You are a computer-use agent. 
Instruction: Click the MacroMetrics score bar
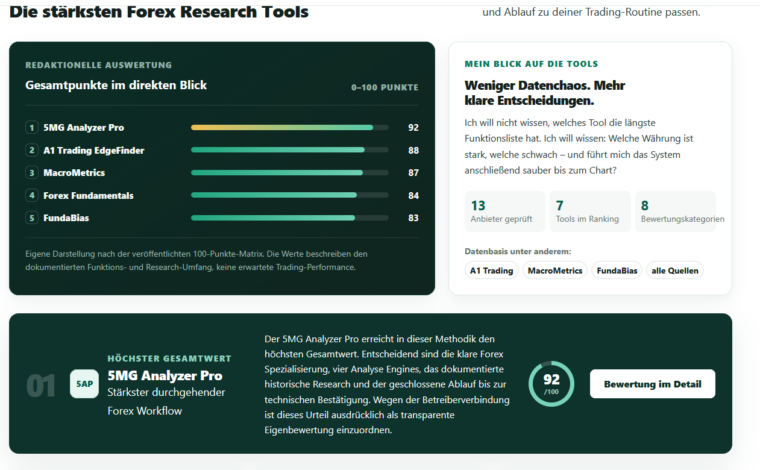tap(289, 172)
